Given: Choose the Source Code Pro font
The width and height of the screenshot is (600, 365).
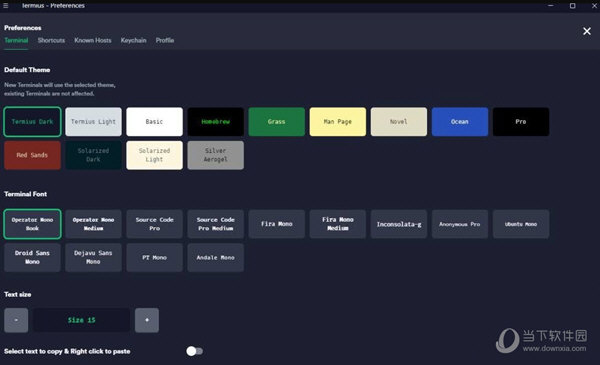Looking at the screenshot, I should (x=155, y=224).
